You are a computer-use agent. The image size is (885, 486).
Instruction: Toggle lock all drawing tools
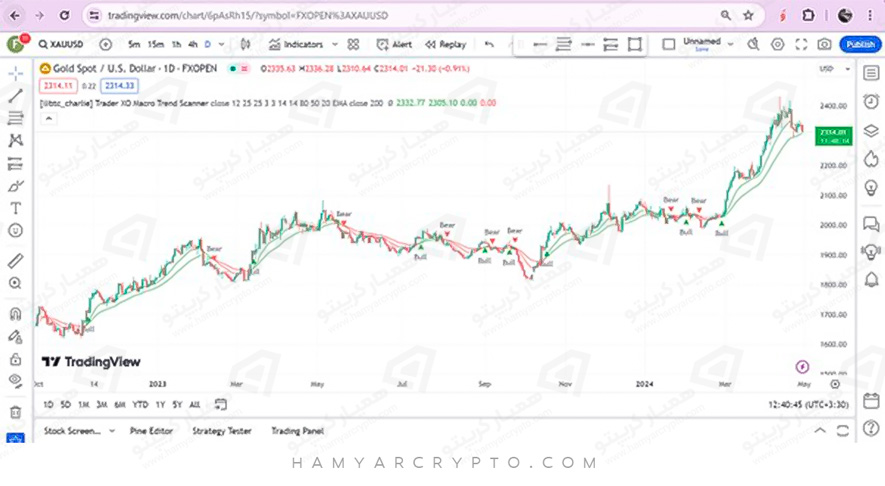click(x=15, y=359)
